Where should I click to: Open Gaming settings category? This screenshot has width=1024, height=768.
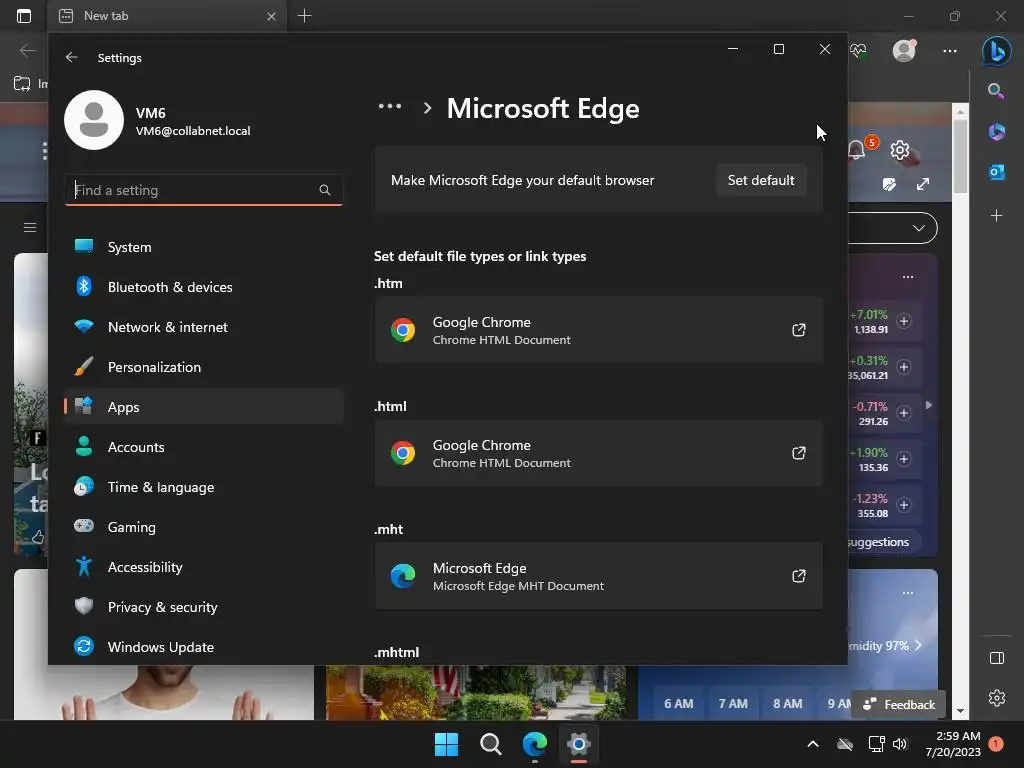[x=204, y=526]
